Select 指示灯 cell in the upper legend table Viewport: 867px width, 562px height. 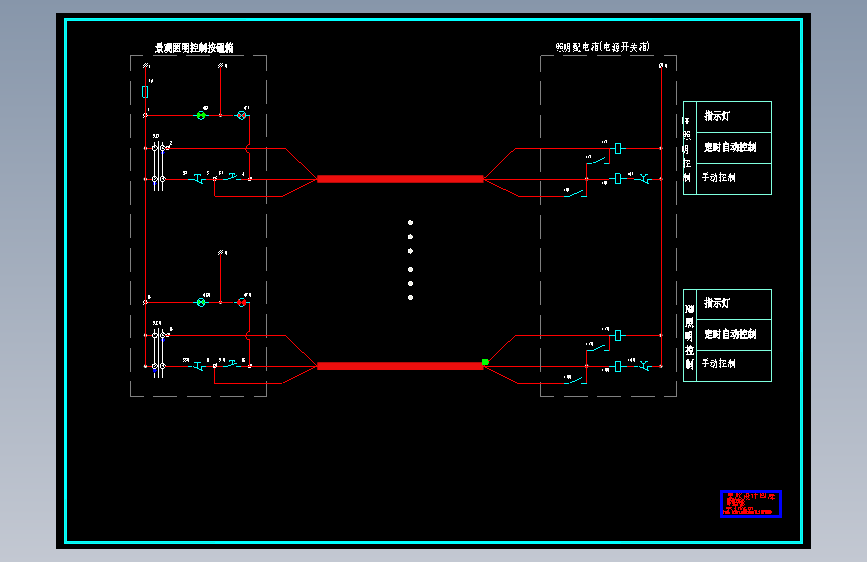point(734,117)
